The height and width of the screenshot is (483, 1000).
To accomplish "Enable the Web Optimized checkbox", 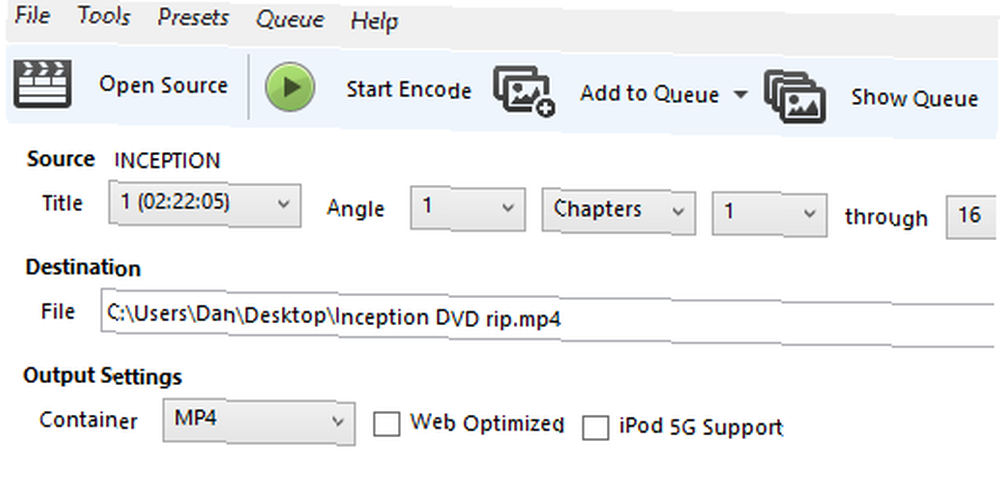I will (386, 424).
